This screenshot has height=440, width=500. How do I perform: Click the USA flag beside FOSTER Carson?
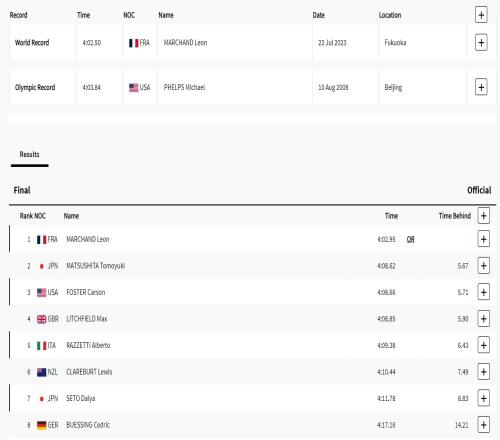pos(42,293)
